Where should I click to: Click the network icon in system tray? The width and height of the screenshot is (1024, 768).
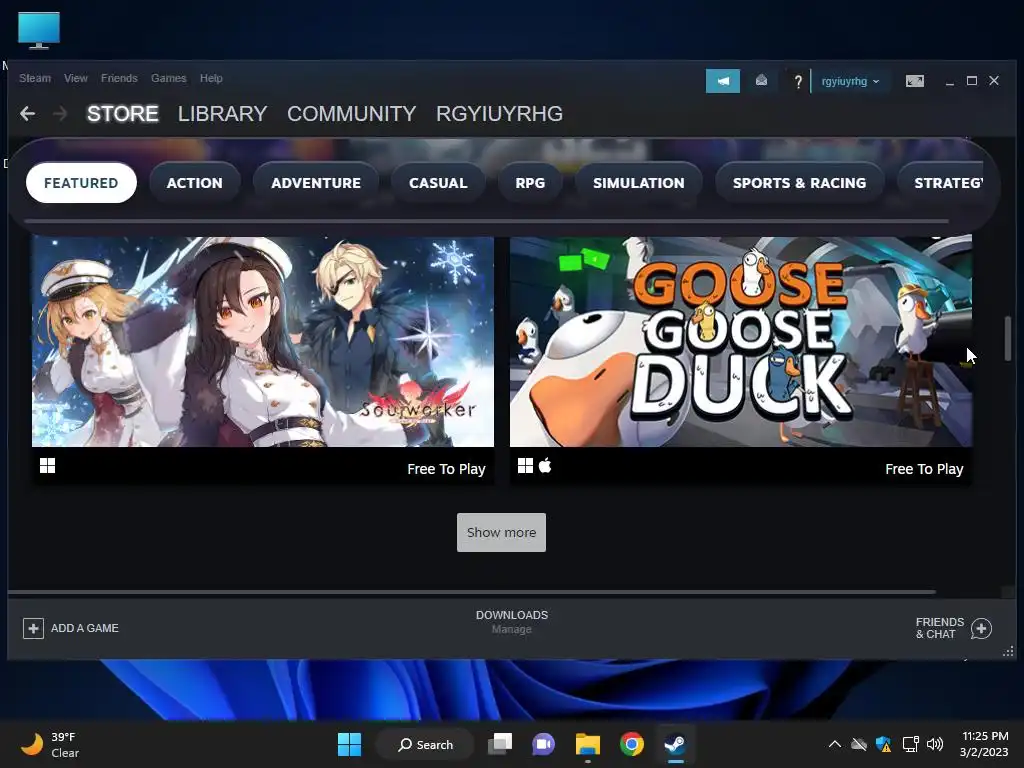point(910,744)
